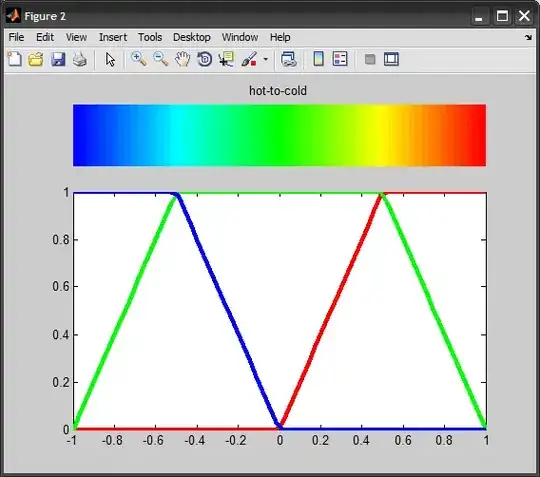Toggle the Data Cursor tool

[226, 59]
